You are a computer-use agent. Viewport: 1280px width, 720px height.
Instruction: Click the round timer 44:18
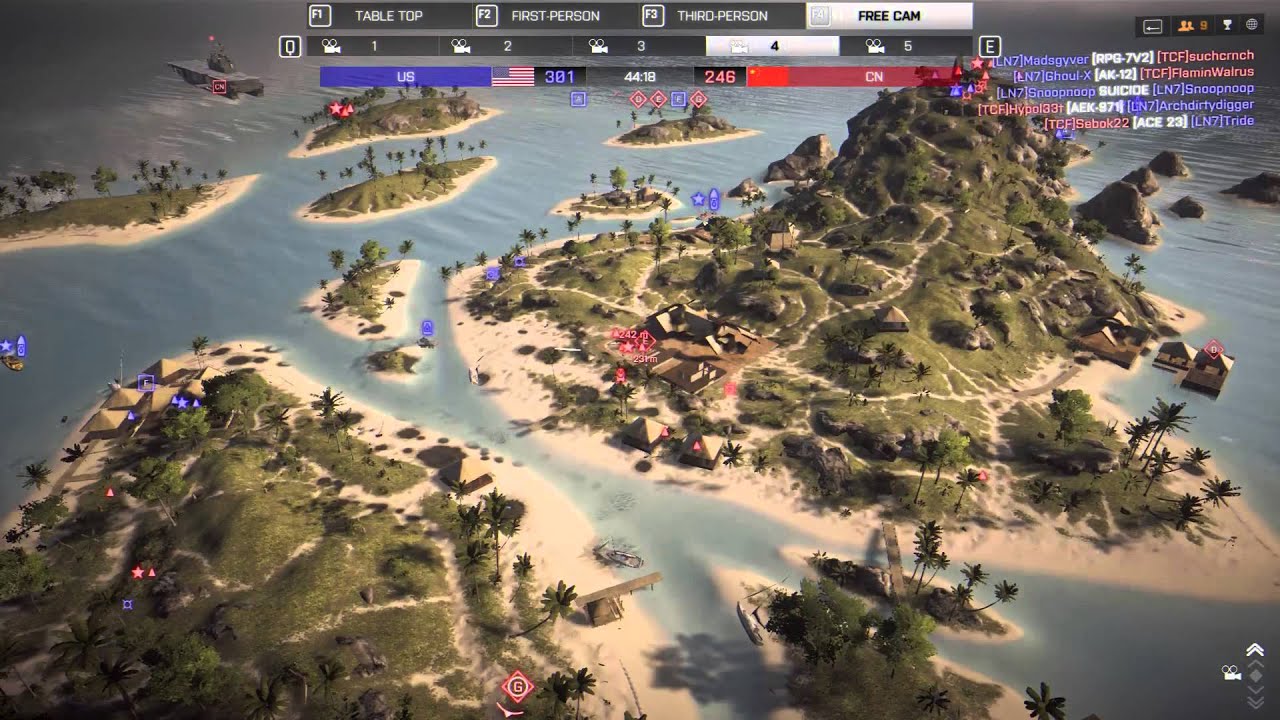(640, 77)
